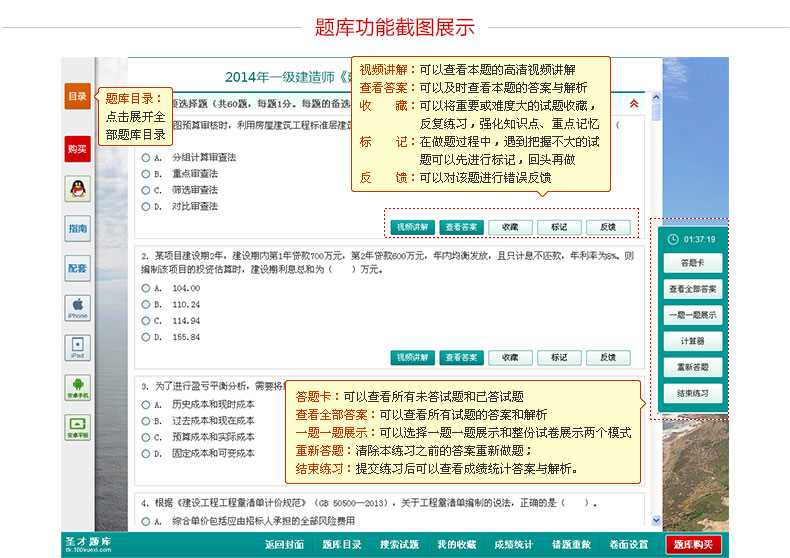Open the QQ penguin contact icon
790x558 pixels.
(x=77, y=188)
